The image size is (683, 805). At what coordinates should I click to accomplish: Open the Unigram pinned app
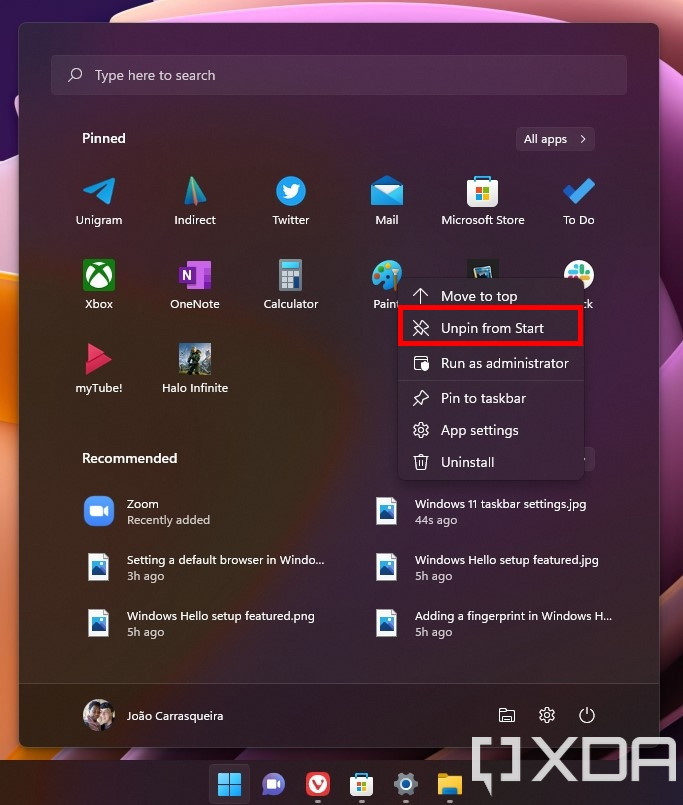pyautogui.click(x=99, y=201)
